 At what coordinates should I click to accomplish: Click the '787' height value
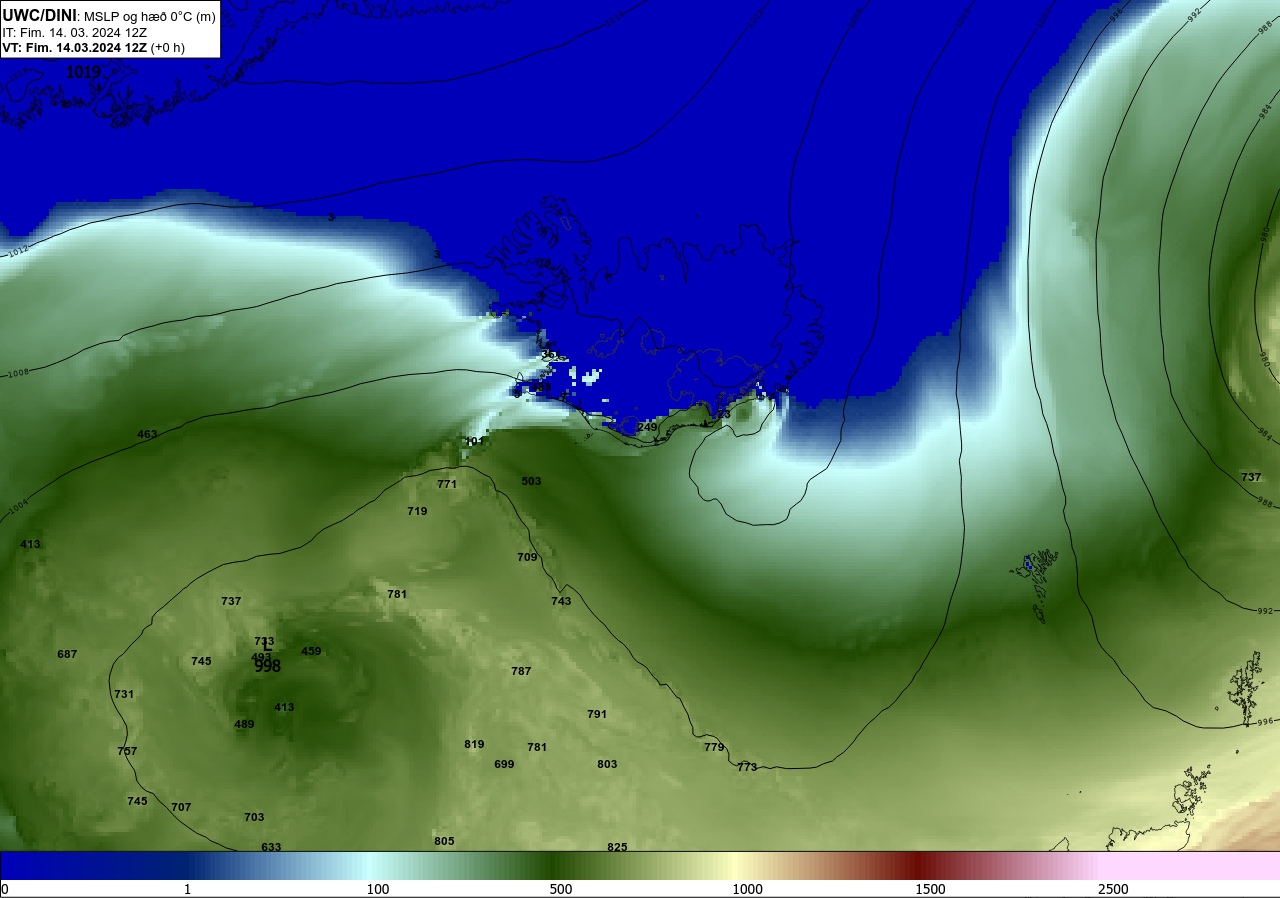pos(521,671)
